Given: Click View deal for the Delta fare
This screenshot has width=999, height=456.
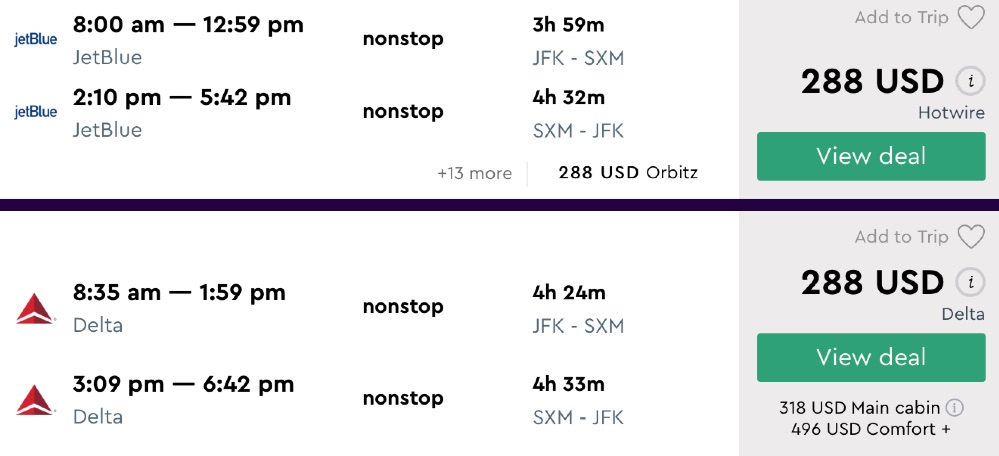Looking at the screenshot, I should (x=871, y=357).
